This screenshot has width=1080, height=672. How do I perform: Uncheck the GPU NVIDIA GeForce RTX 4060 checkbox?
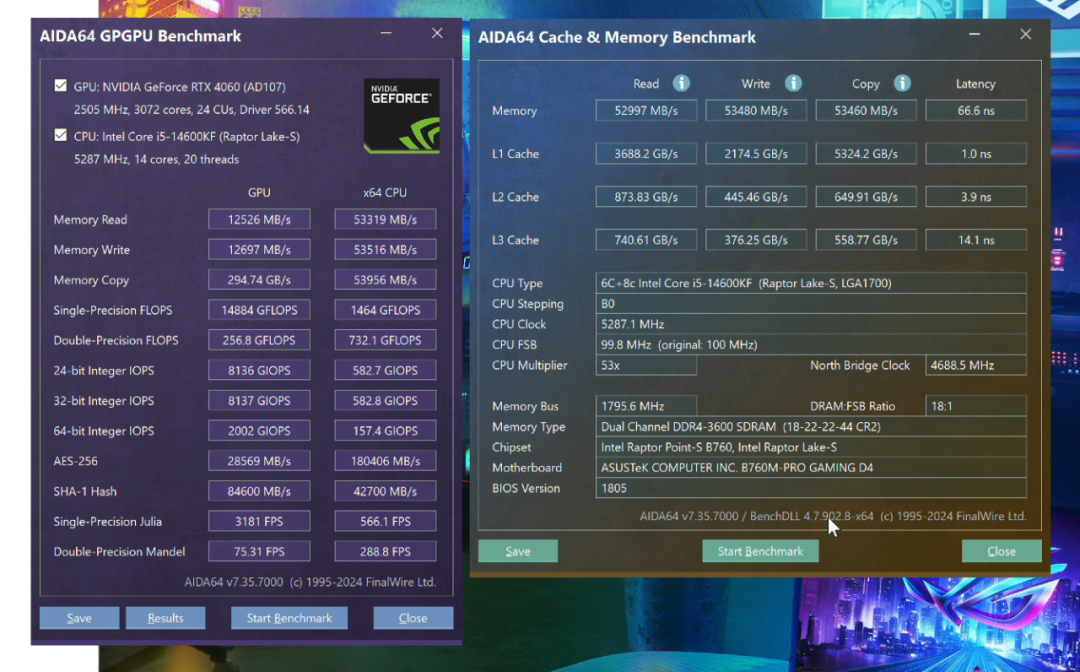tap(61, 85)
